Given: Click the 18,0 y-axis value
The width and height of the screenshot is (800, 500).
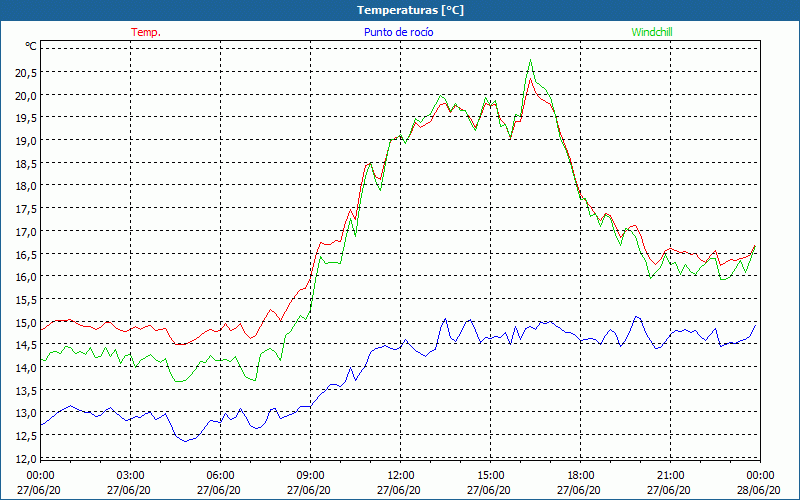Looking at the screenshot, I should tap(26, 186).
